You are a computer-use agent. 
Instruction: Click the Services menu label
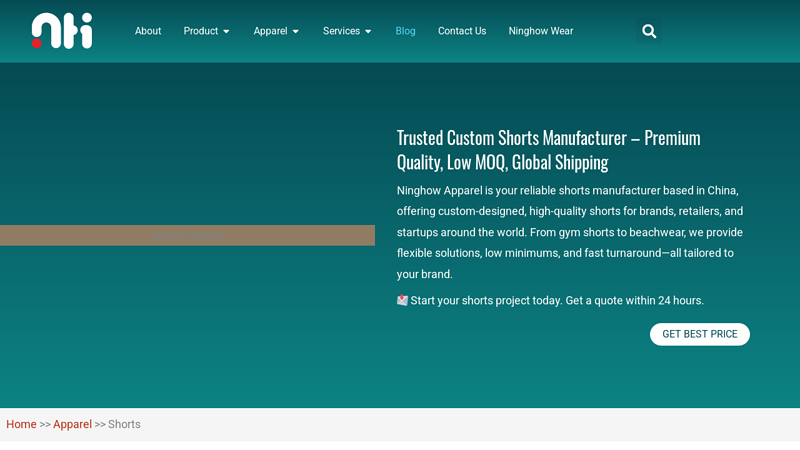341,31
